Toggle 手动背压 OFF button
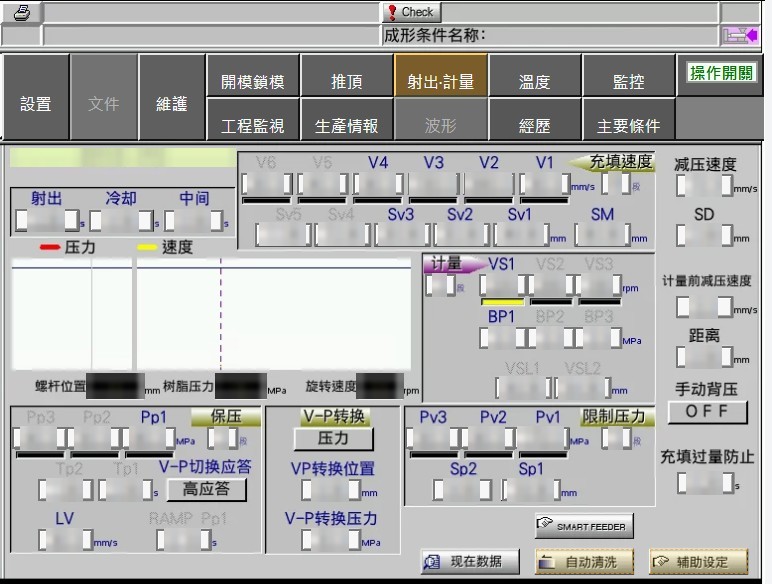 708,412
